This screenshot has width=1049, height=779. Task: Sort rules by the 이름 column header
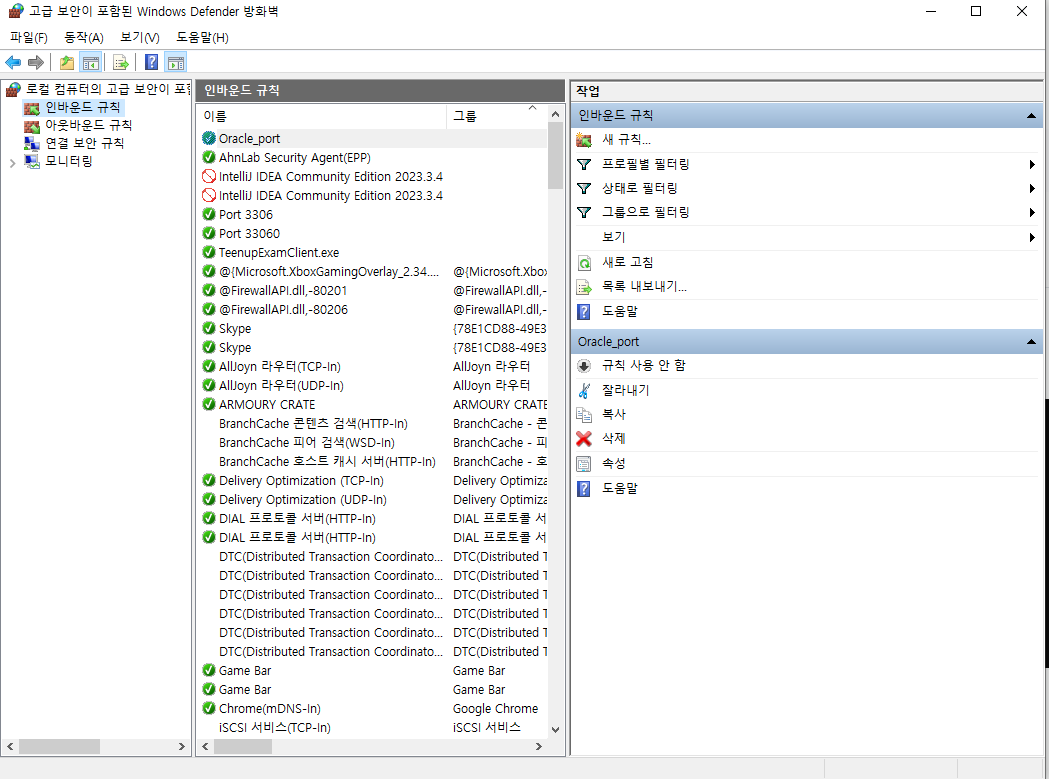tap(322, 116)
